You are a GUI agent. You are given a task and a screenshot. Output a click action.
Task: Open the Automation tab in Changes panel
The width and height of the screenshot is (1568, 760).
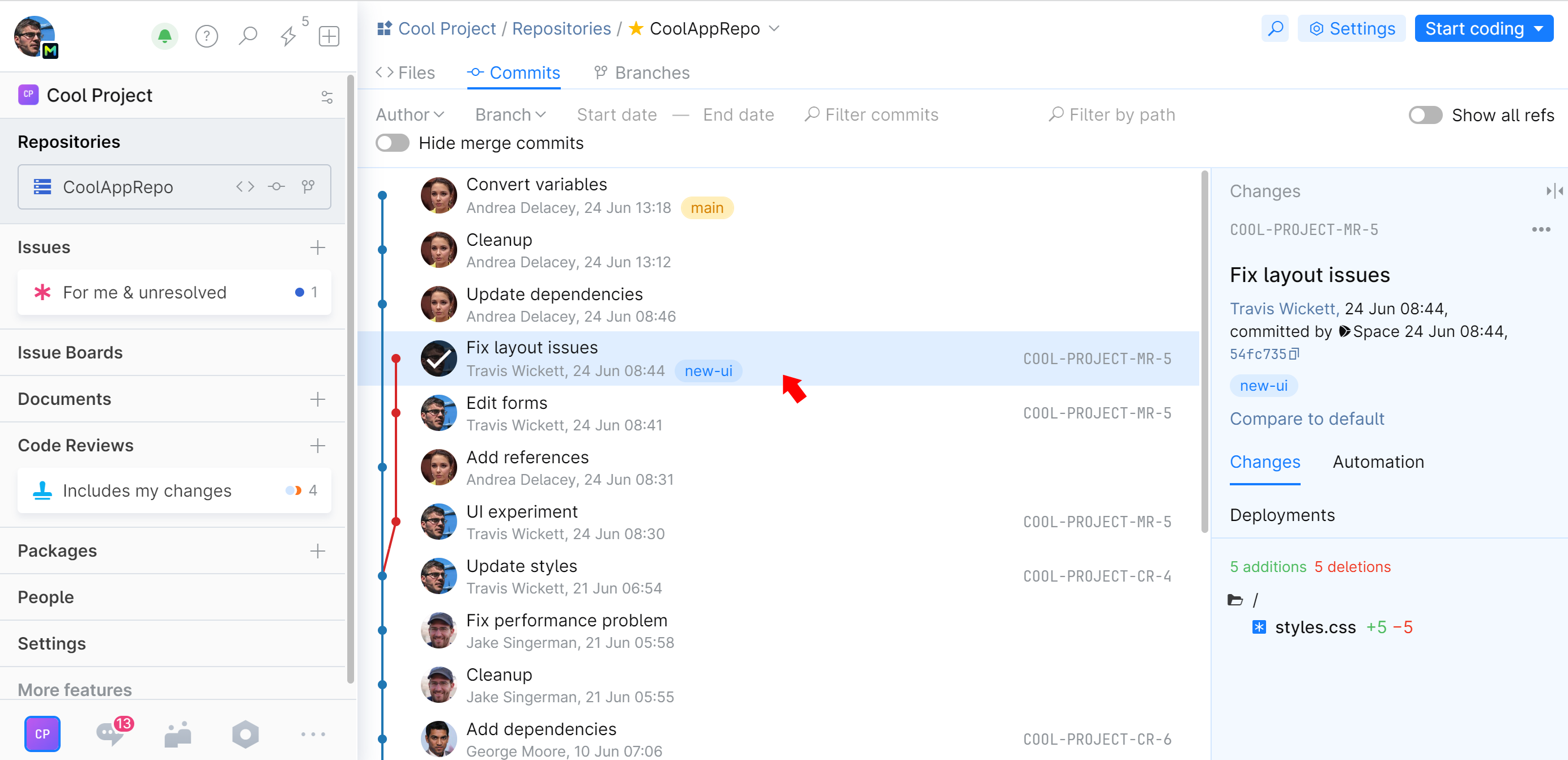click(x=1378, y=462)
